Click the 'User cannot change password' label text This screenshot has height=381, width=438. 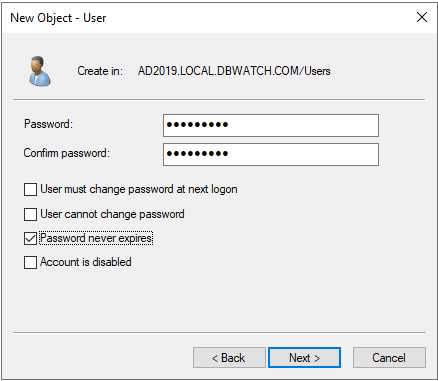coord(112,214)
